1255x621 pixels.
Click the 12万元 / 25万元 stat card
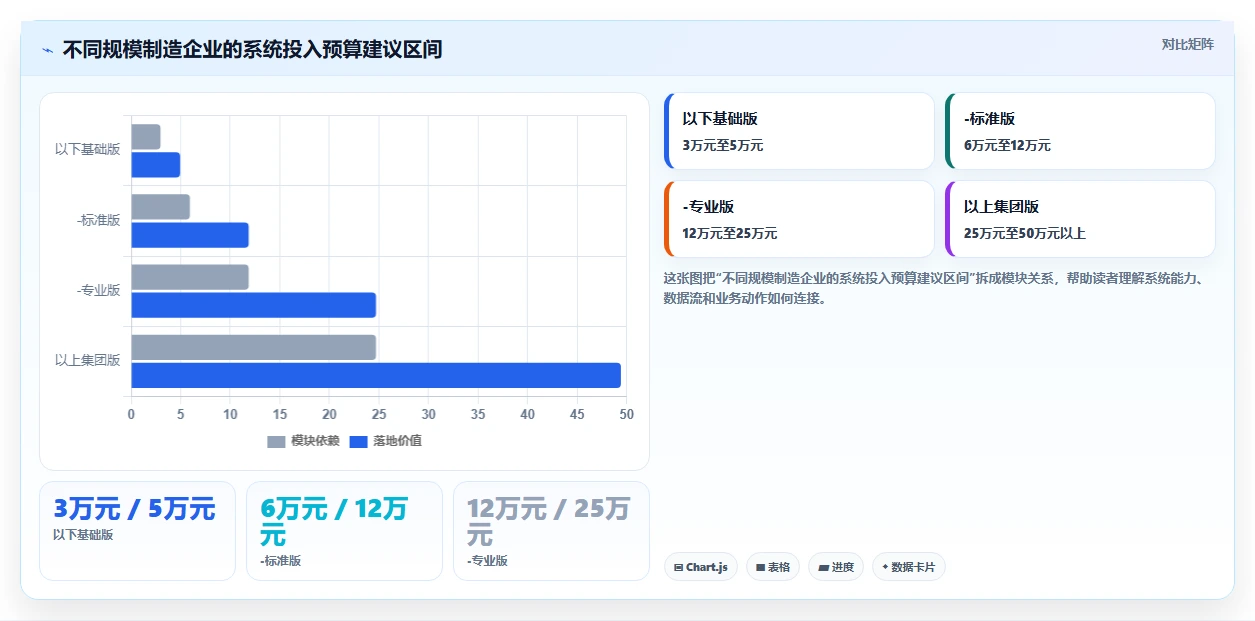click(x=551, y=531)
